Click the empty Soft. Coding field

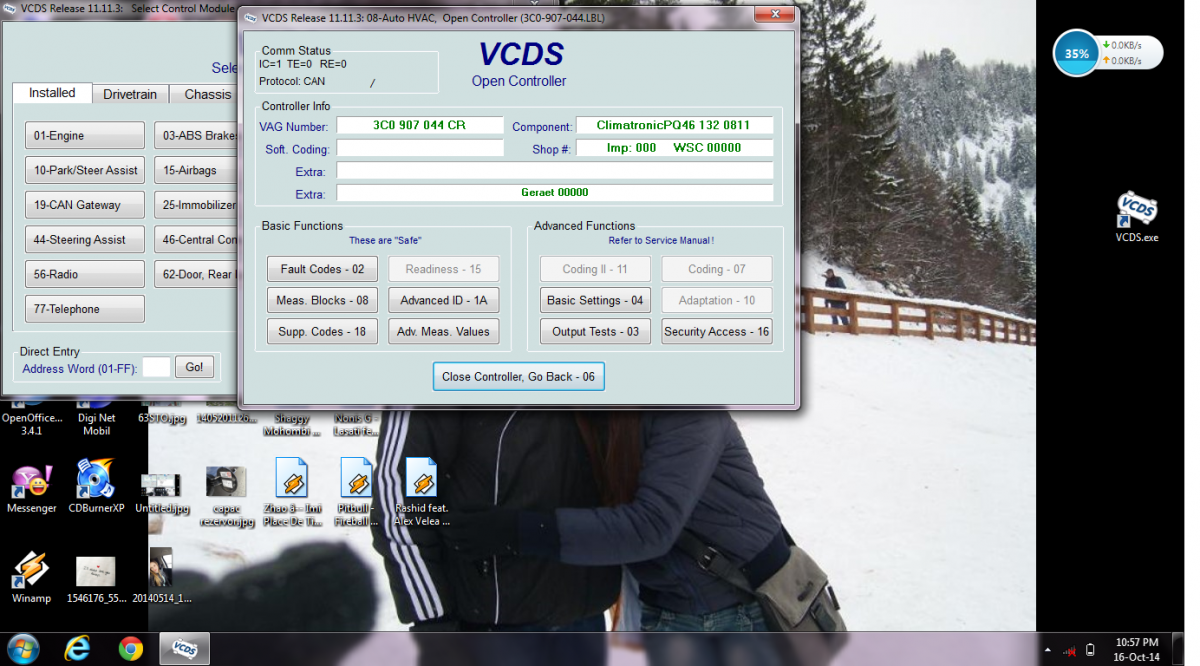pos(420,148)
